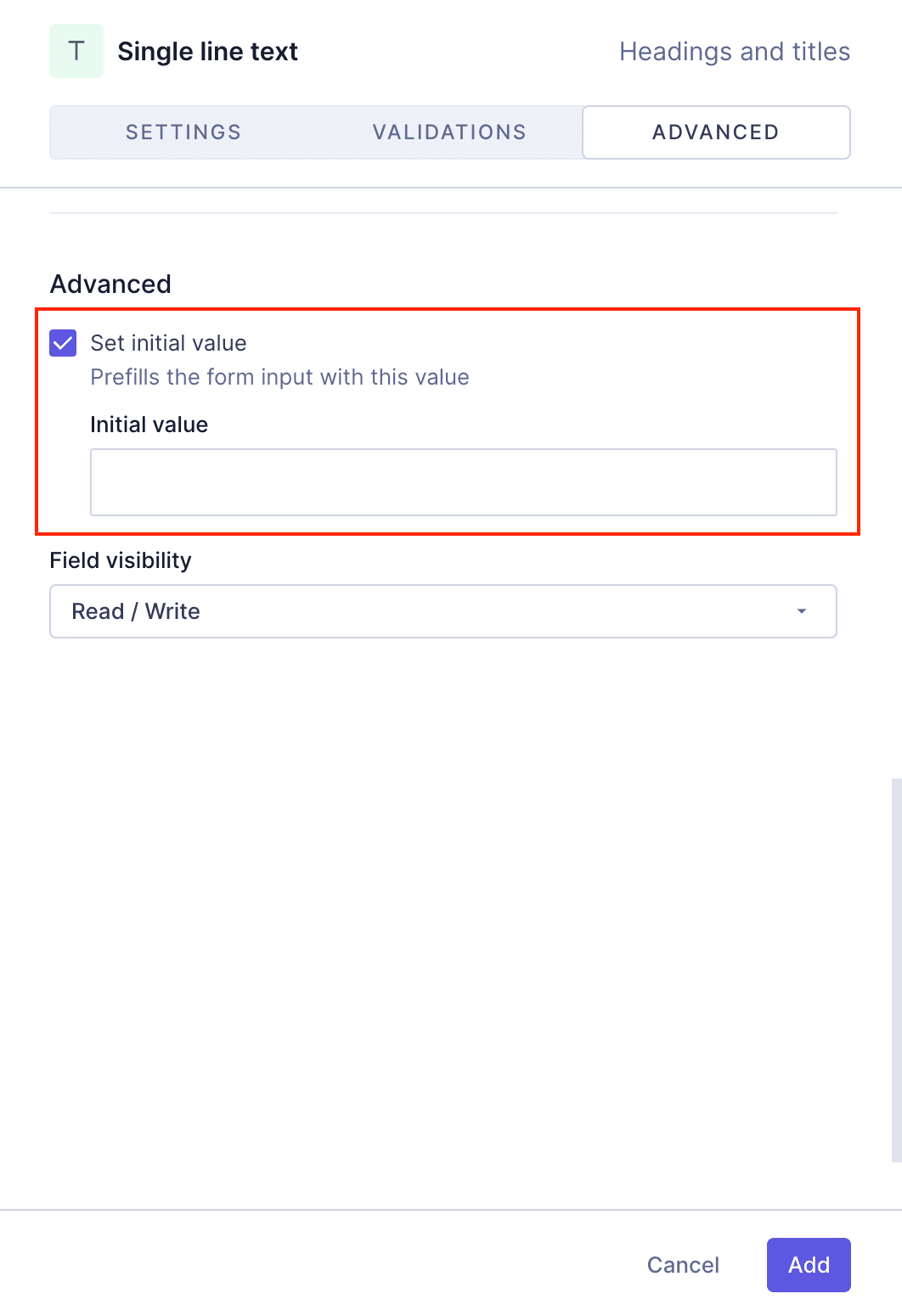
Task: Cancel adding this field
Action: click(682, 1265)
